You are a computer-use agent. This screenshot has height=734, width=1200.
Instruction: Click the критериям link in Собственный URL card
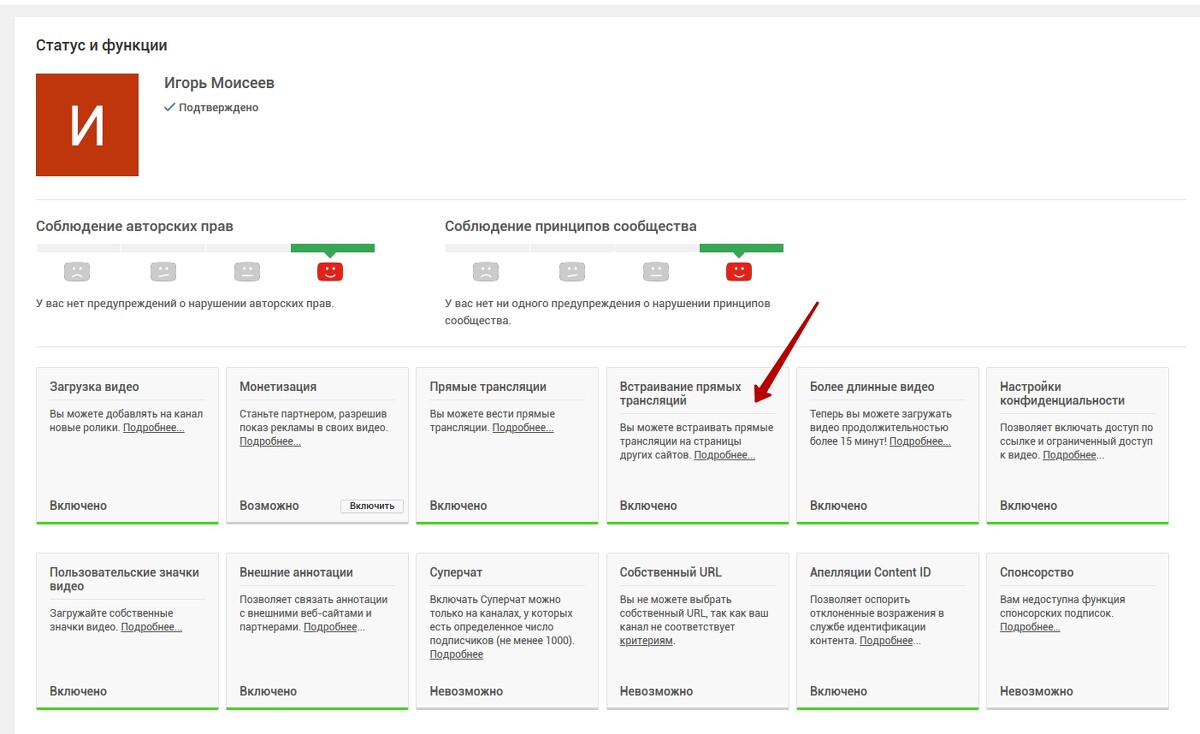(x=646, y=641)
